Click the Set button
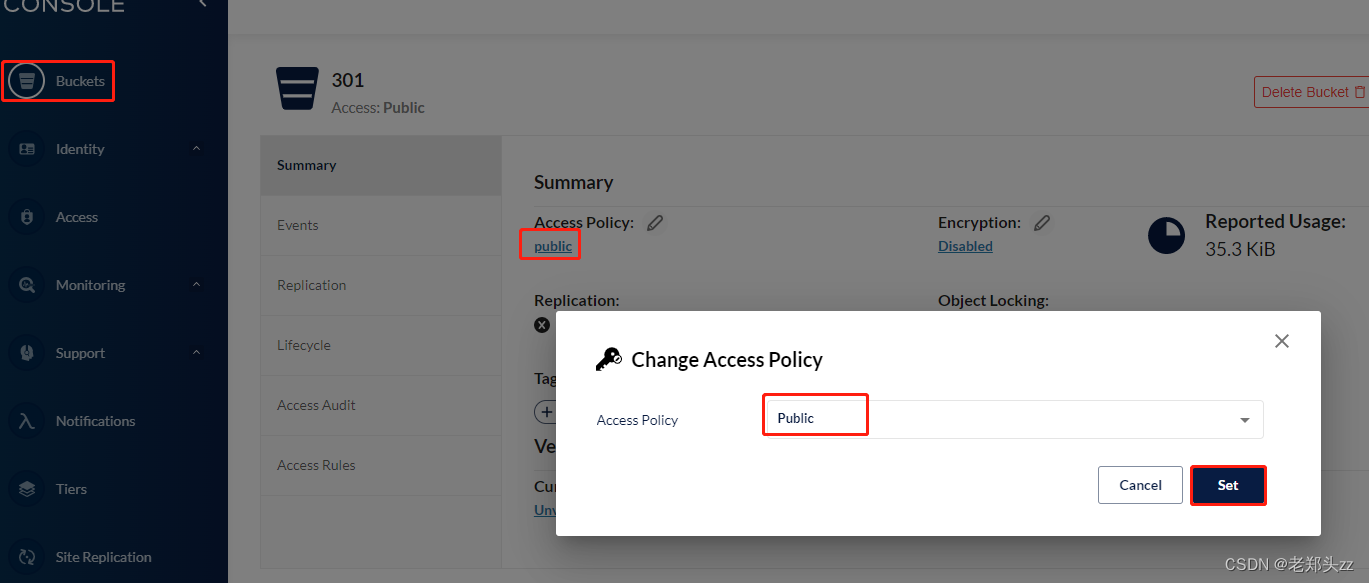The height and width of the screenshot is (583, 1369). (1228, 485)
